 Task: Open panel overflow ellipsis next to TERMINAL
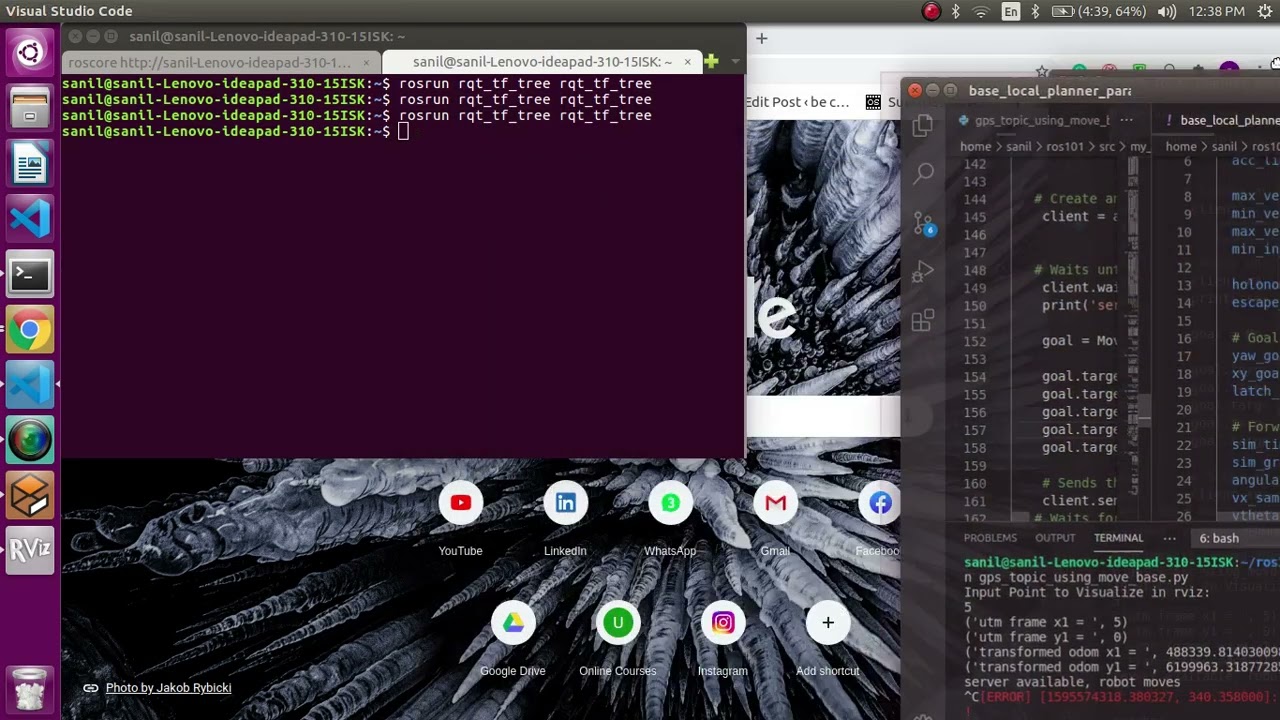[x=1169, y=538]
